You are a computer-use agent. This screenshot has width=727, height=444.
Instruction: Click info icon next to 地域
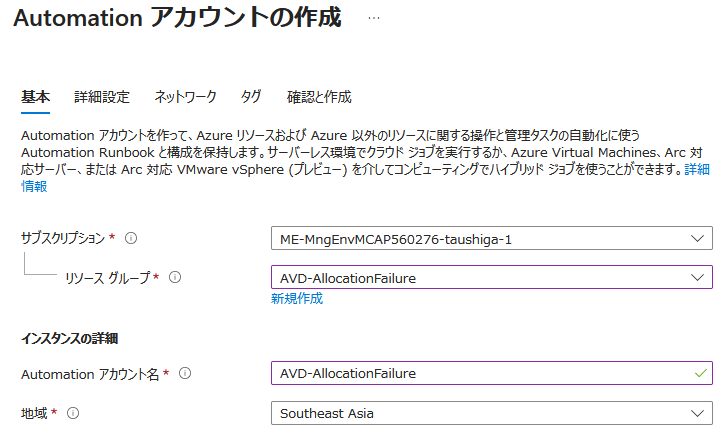pyautogui.click(x=73, y=412)
